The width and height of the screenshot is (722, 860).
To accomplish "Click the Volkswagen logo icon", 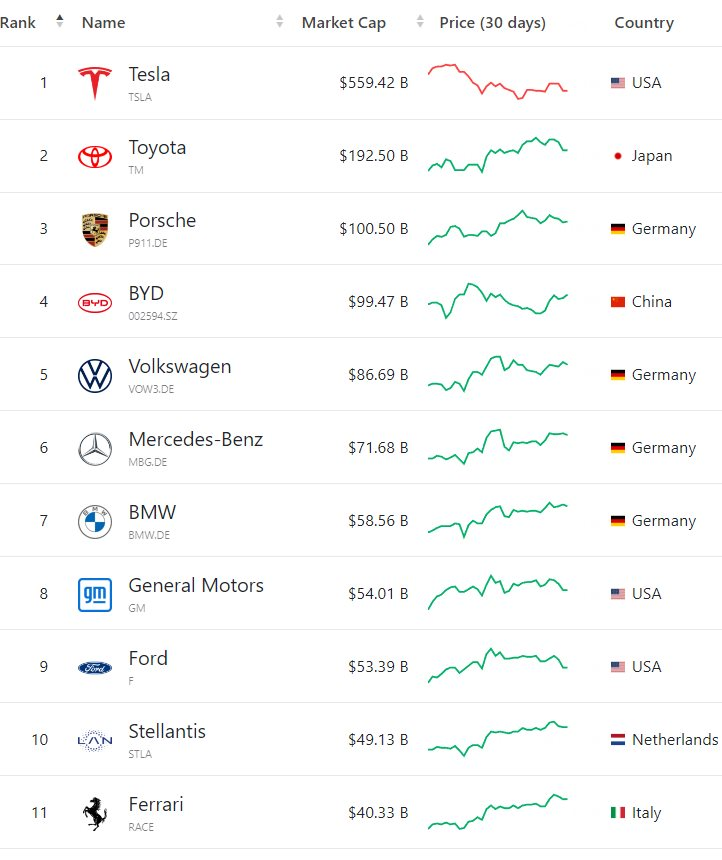I will click(95, 375).
